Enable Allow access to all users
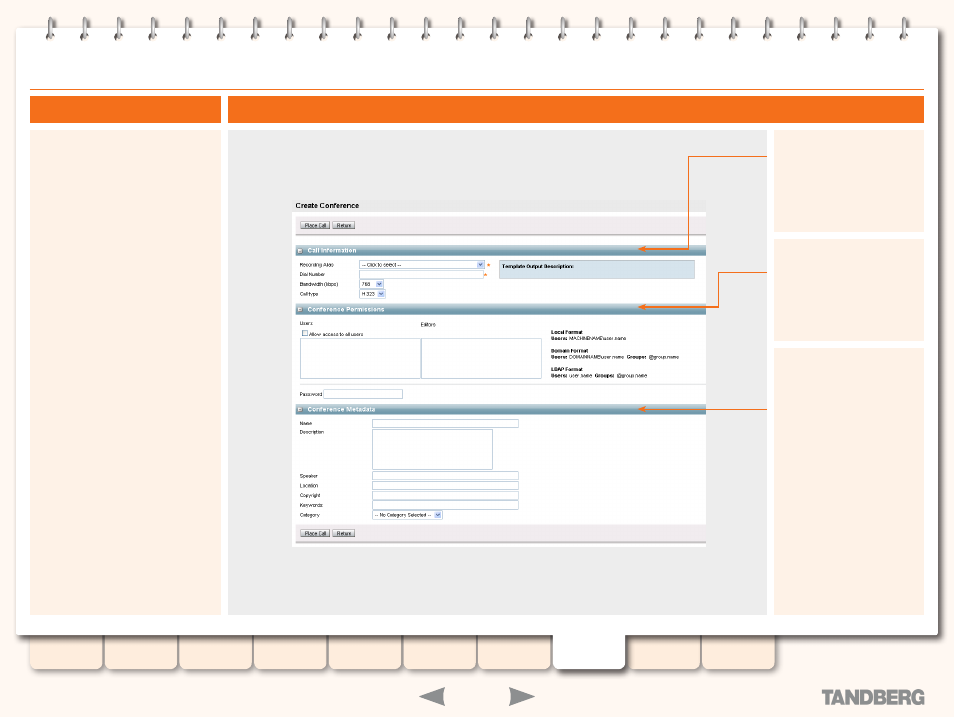The image size is (954, 717). coord(305,334)
